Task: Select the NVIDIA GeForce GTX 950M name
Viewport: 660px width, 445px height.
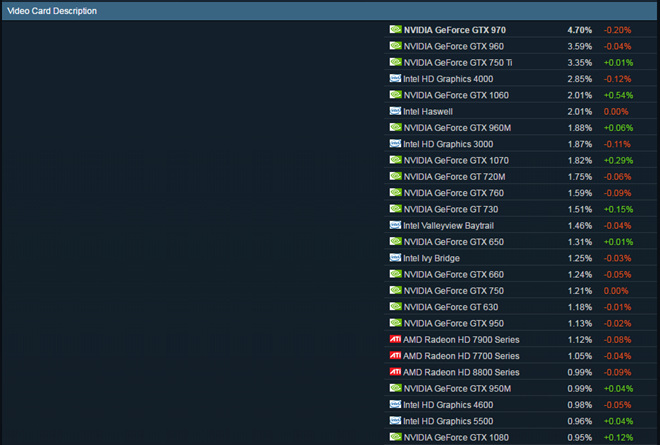Action: [x=458, y=389]
